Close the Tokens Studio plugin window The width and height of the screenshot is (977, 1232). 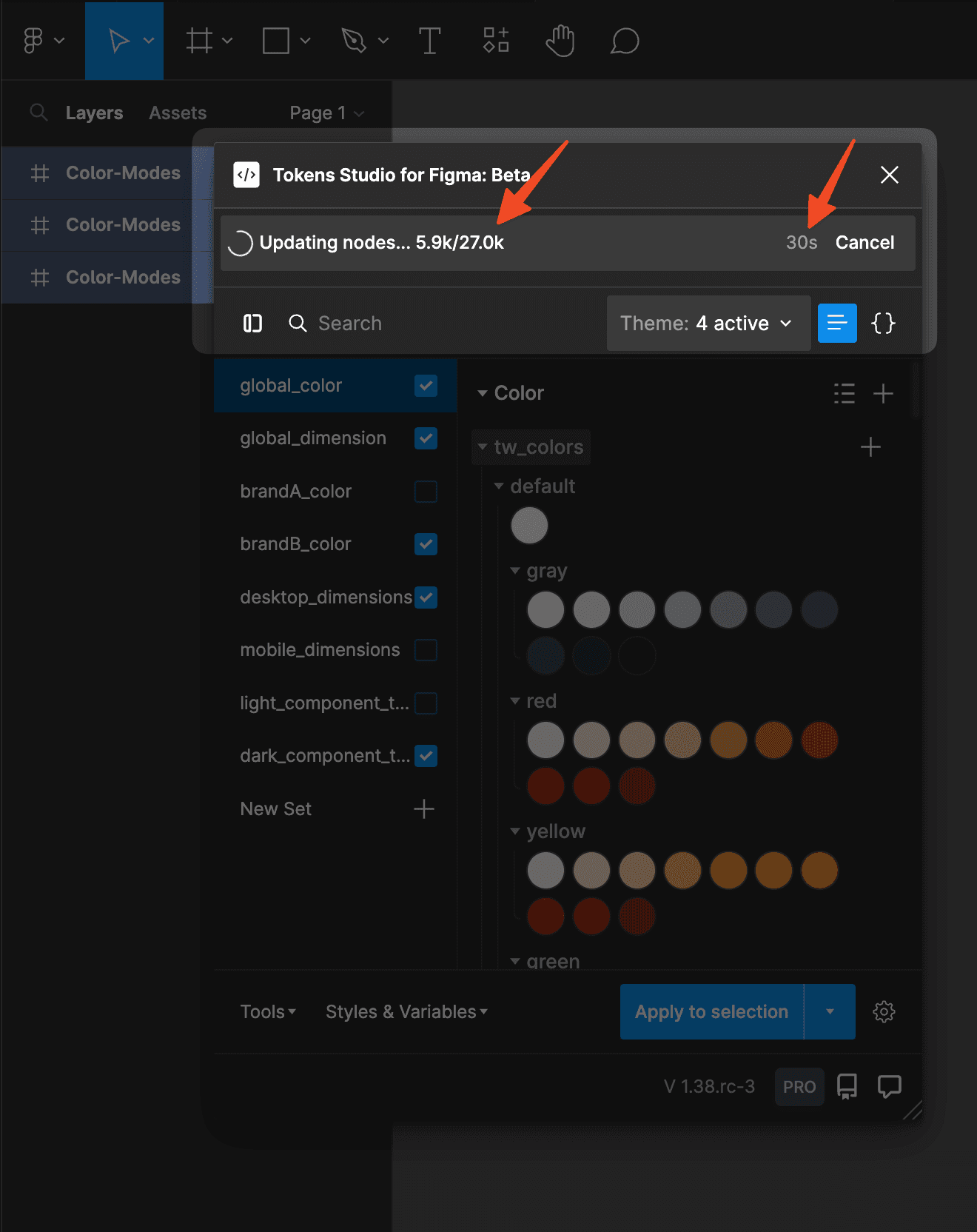(890, 175)
